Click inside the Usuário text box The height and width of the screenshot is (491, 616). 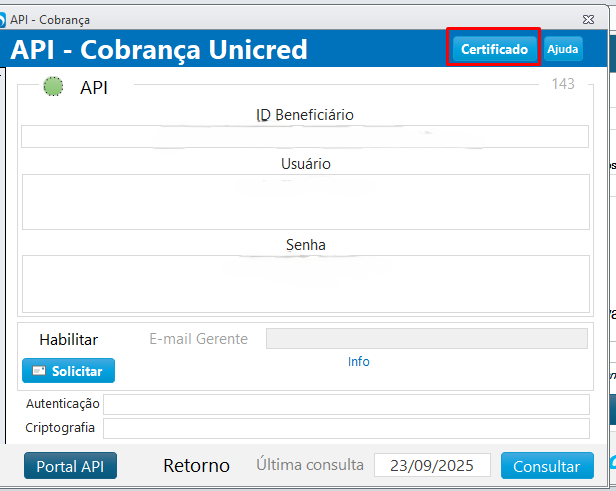tap(305, 202)
